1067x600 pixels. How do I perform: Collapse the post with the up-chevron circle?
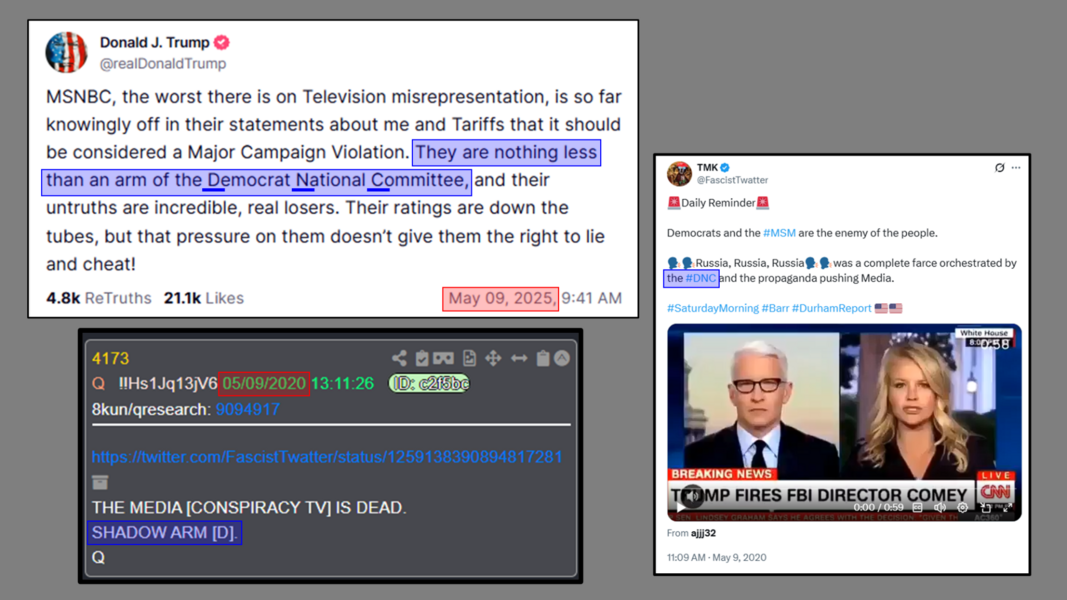pos(562,358)
